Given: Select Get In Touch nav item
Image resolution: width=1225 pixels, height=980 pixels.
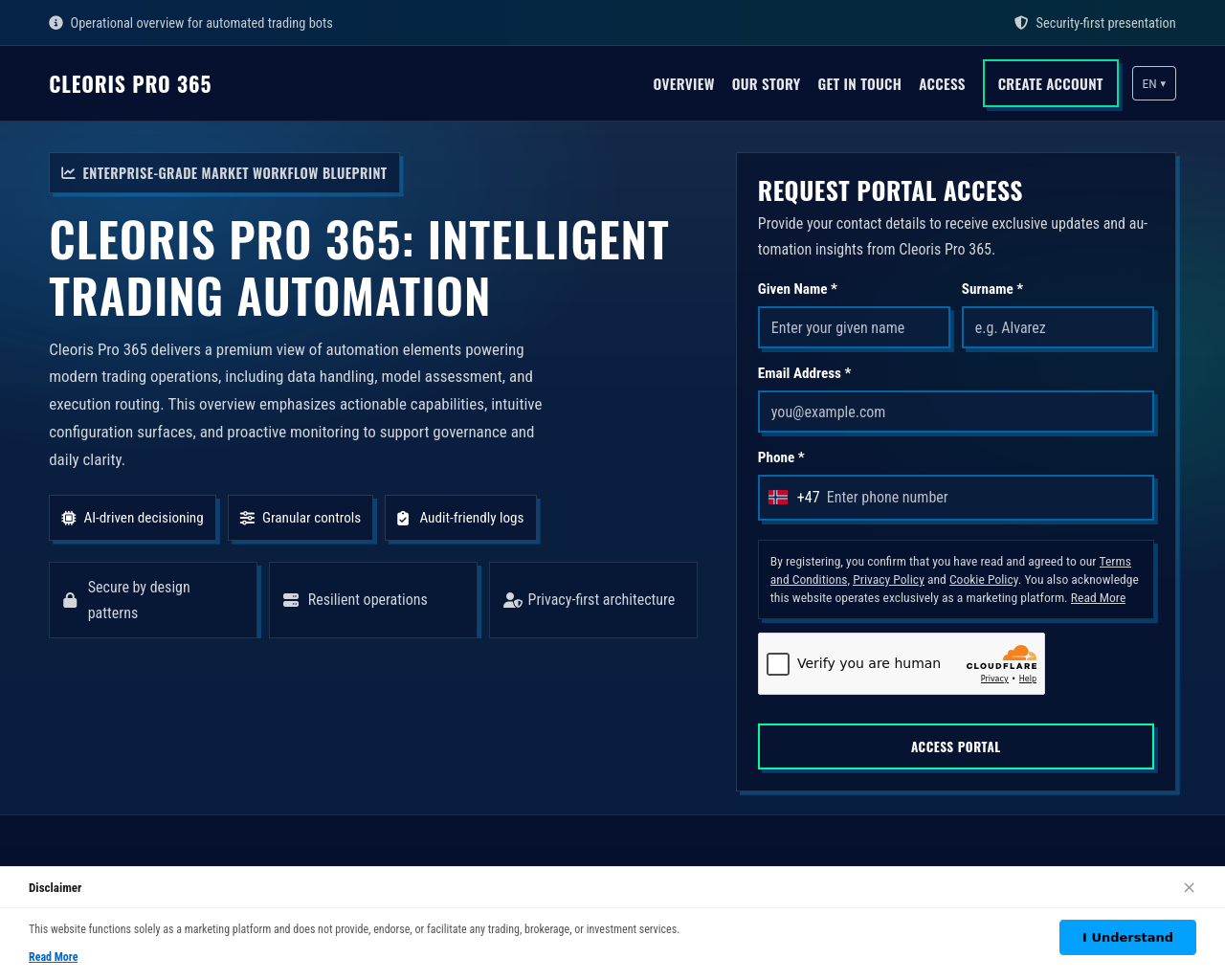Looking at the screenshot, I should (x=859, y=84).
